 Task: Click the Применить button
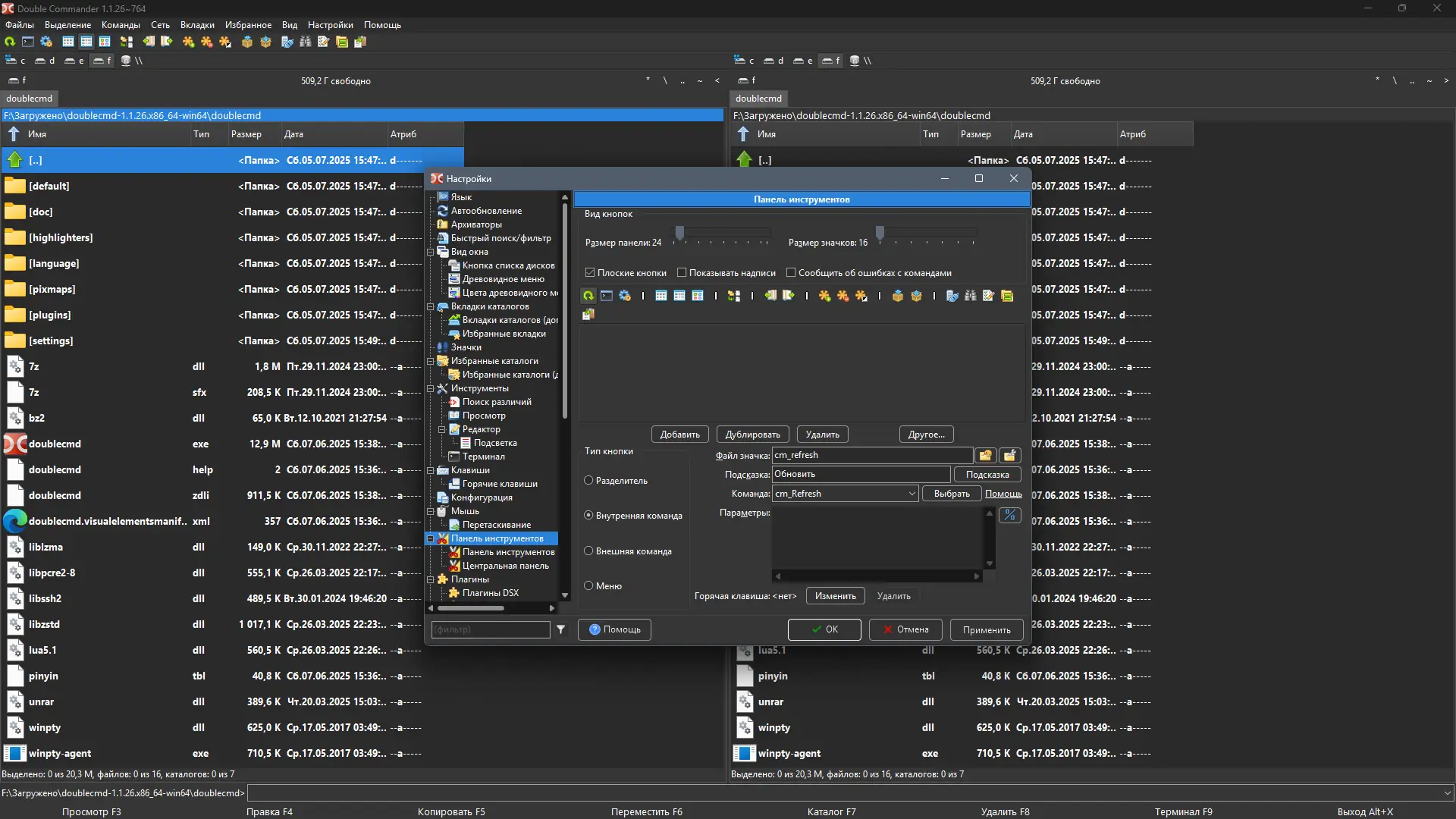pyautogui.click(x=986, y=630)
